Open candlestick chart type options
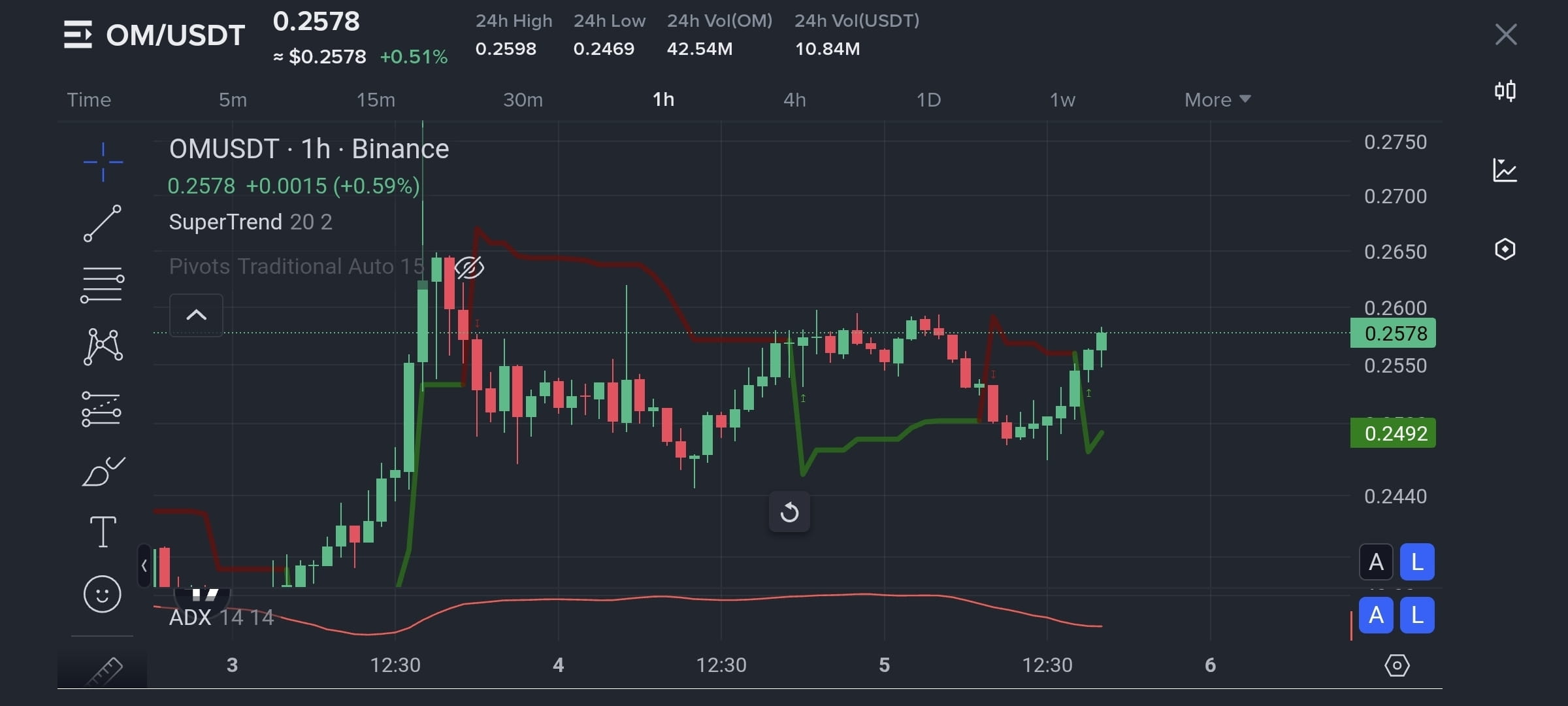The height and width of the screenshot is (706, 1568). pos(1505,90)
